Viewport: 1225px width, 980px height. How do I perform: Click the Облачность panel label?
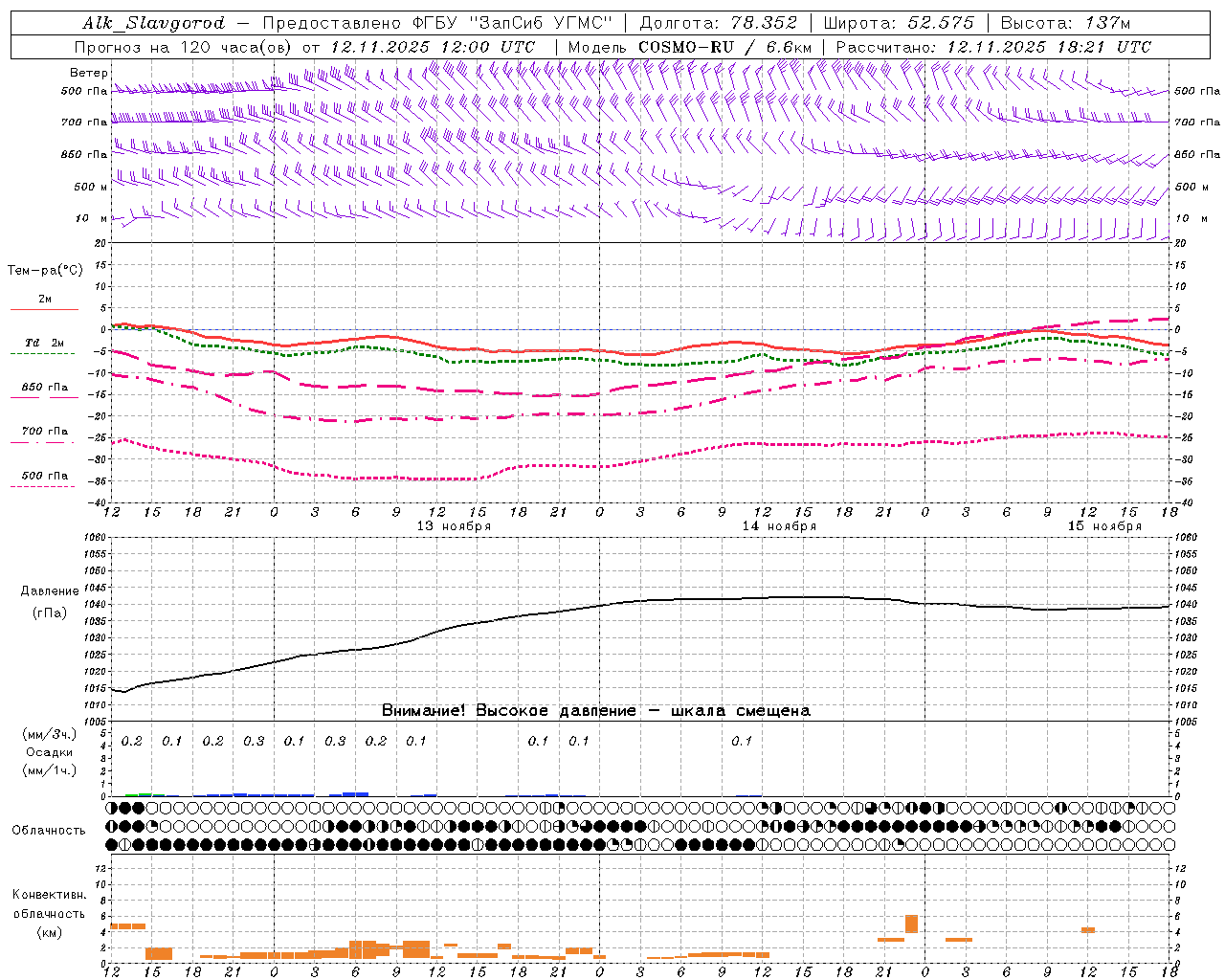(49, 831)
